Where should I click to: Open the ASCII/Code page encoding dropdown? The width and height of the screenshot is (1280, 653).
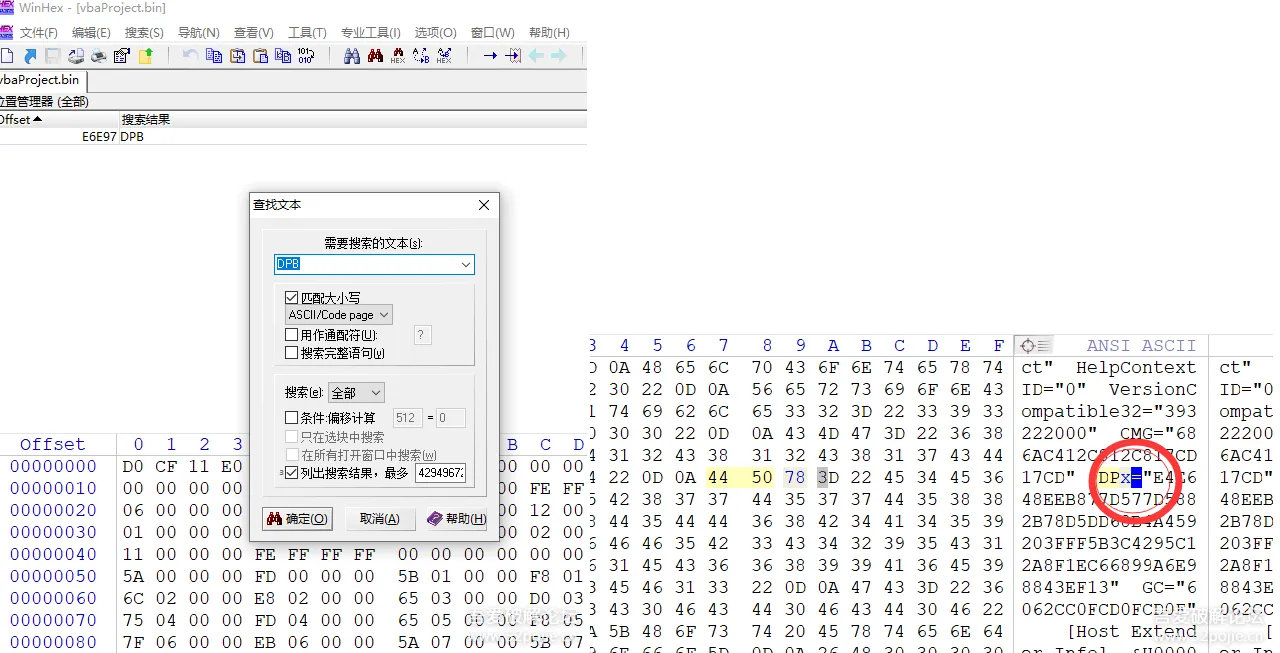pos(339,315)
